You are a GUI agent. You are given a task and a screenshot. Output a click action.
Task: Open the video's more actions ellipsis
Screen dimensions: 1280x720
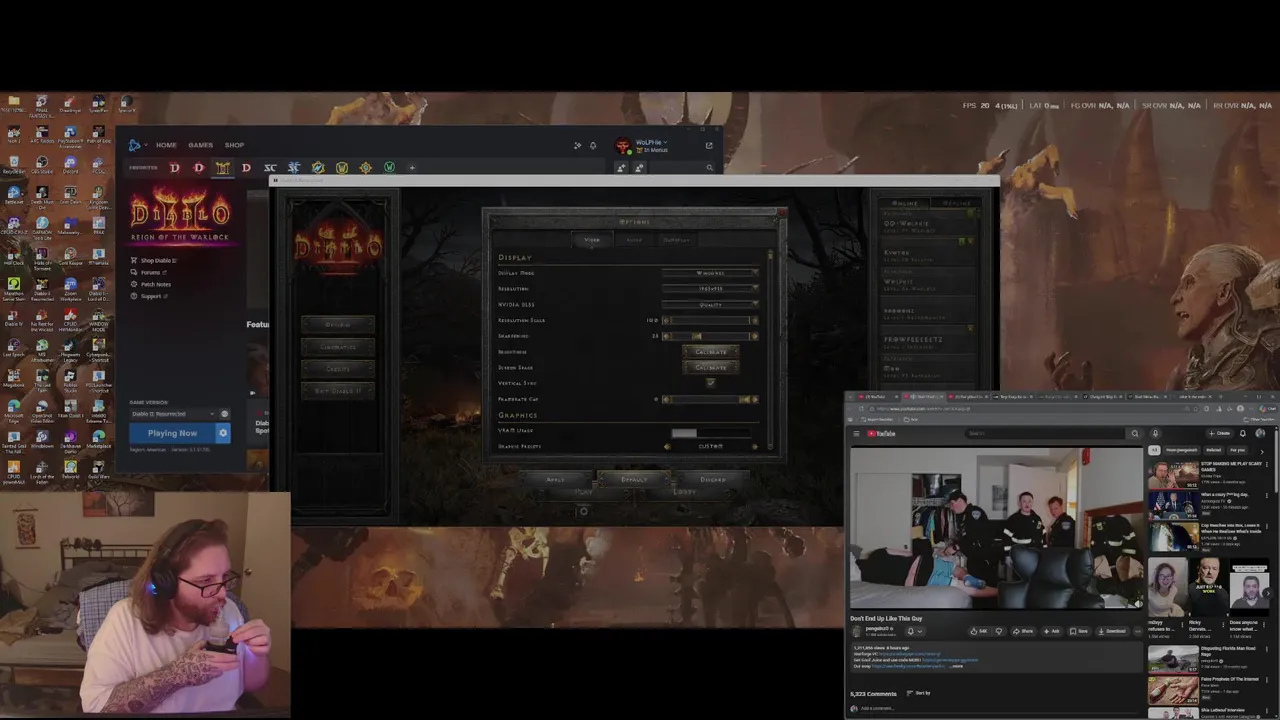click(1137, 631)
